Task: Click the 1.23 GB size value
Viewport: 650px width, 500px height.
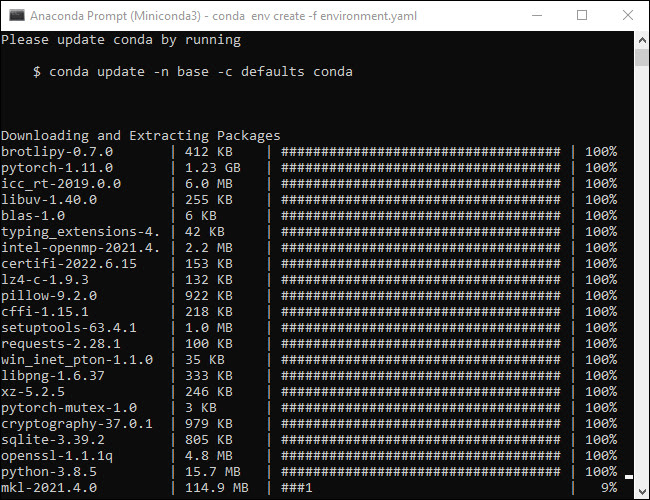Action: click(x=213, y=168)
